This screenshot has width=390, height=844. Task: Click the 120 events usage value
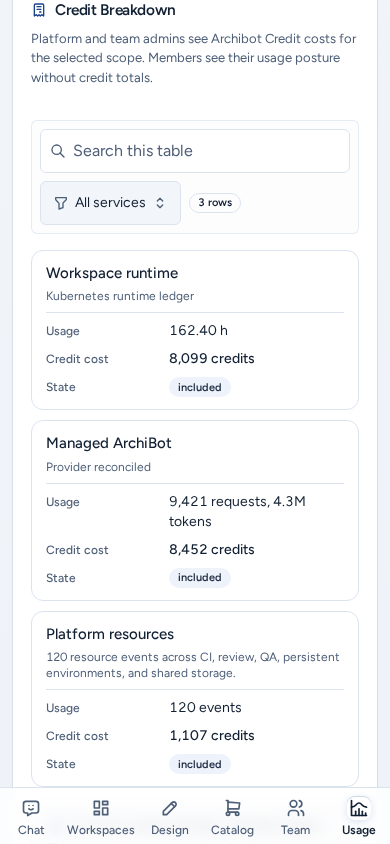point(205,707)
